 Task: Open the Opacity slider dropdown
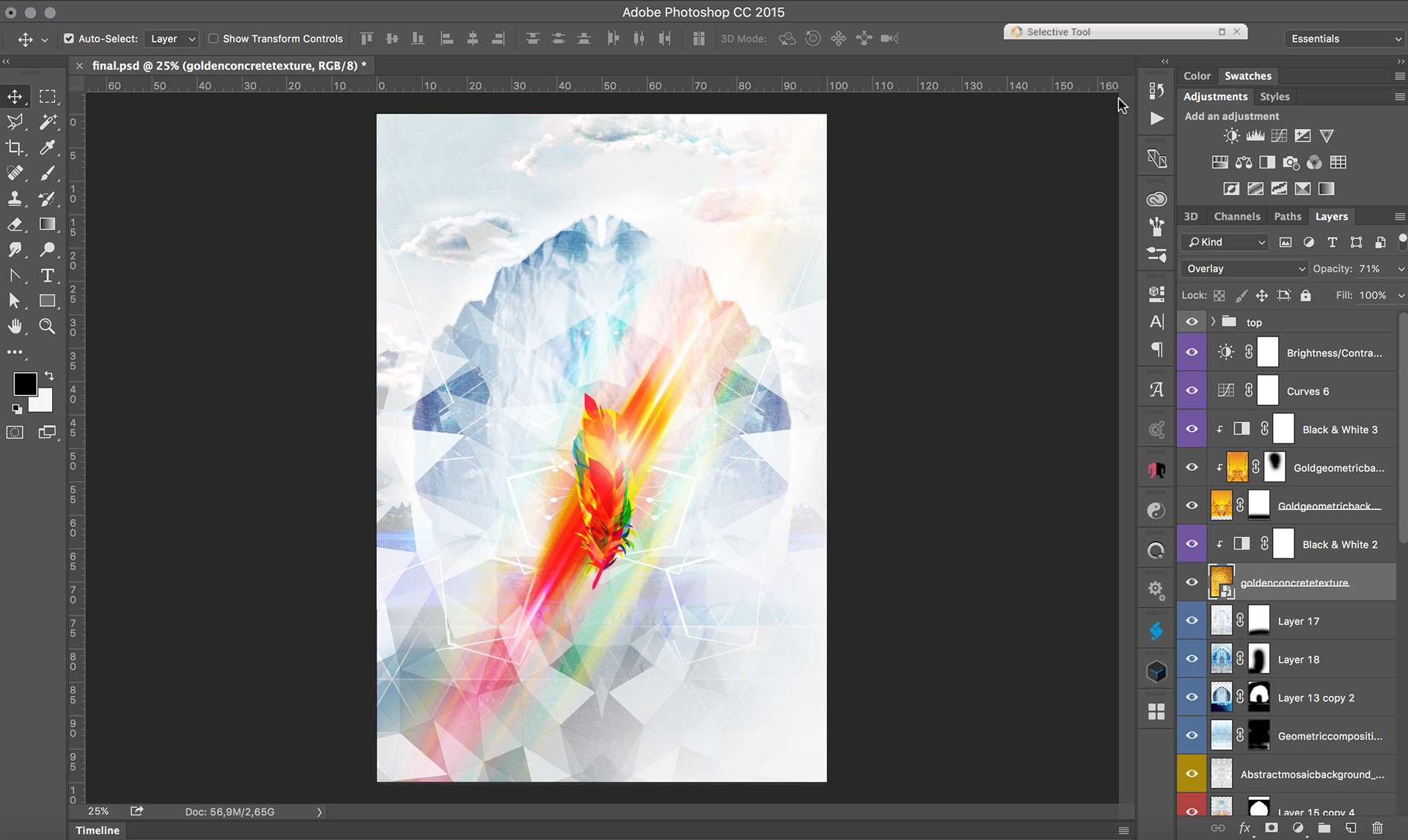tap(1401, 269)
